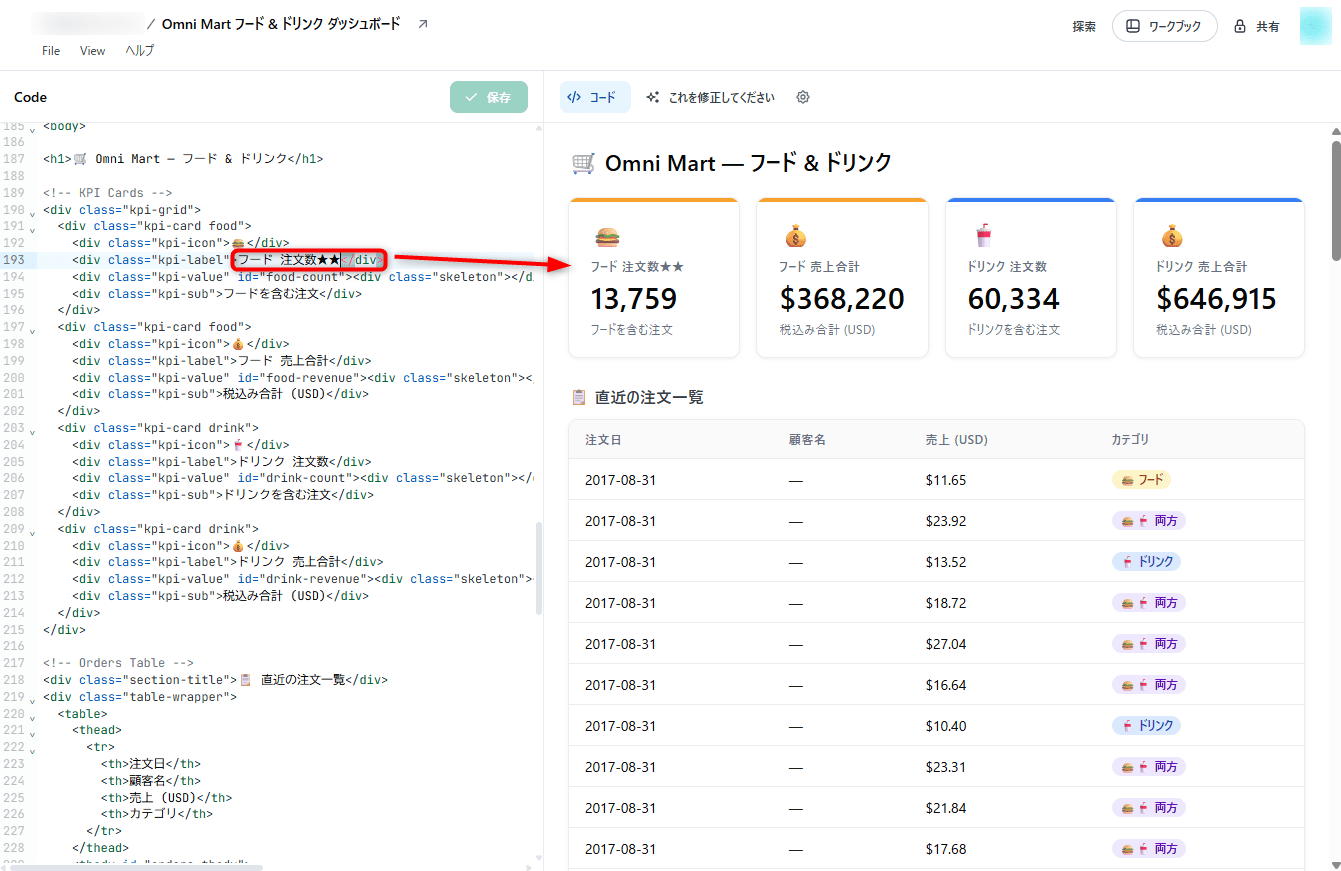The width and height of the screenshot is (1341, 871).
Task: Click the $21.84 sales cell
Action: coord(946,808)
